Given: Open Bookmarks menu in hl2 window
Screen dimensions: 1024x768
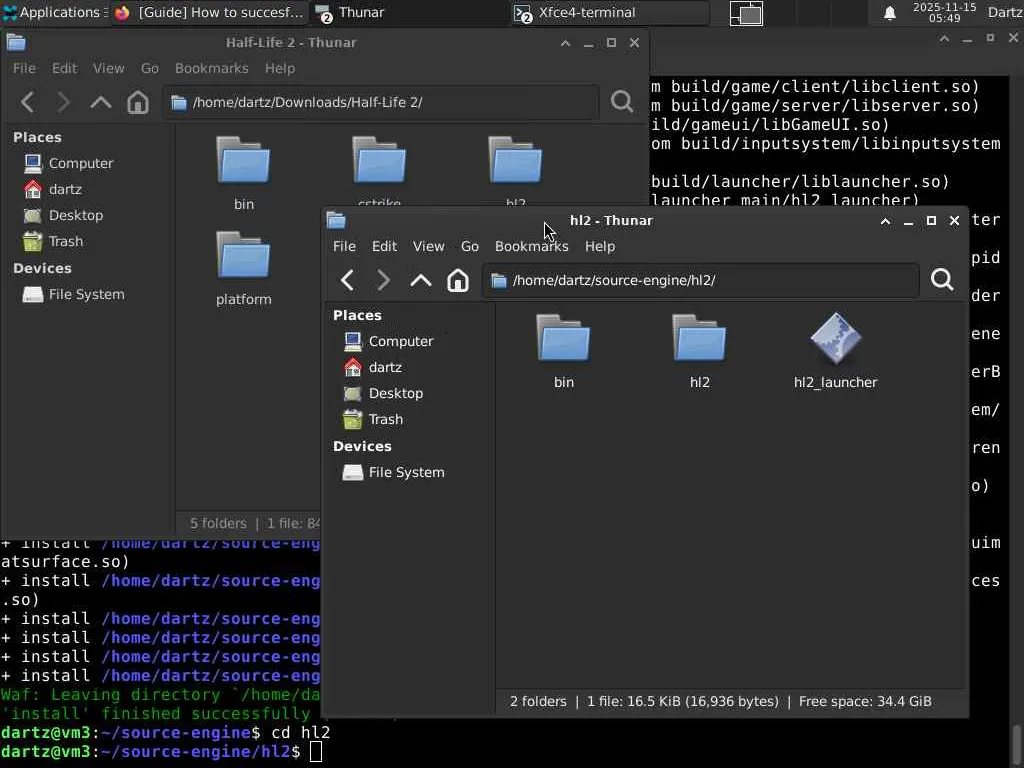Looking at the screenshot, I should tap(531, 246).
